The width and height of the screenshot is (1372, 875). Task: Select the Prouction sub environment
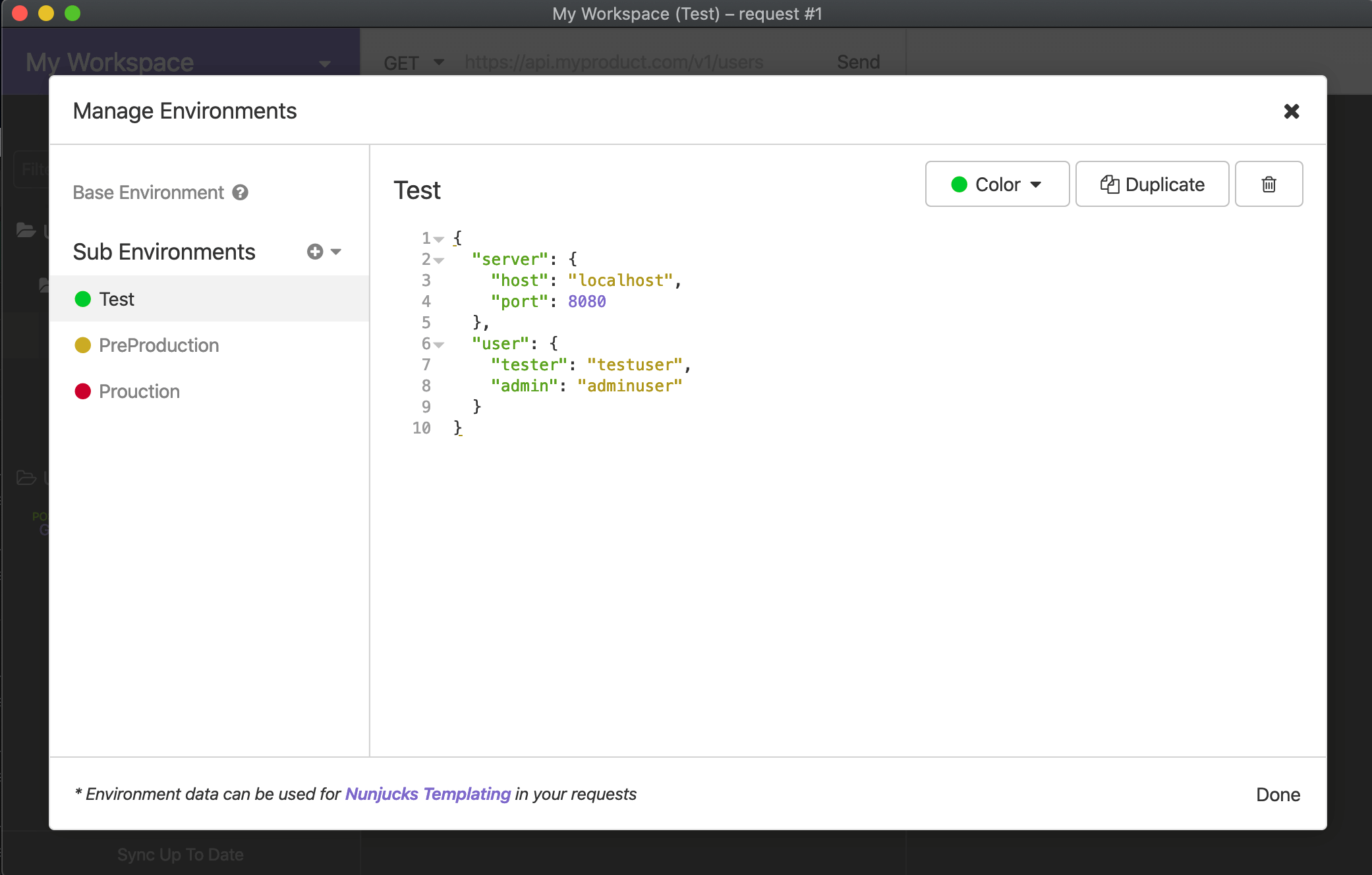(x=139, y=391)
